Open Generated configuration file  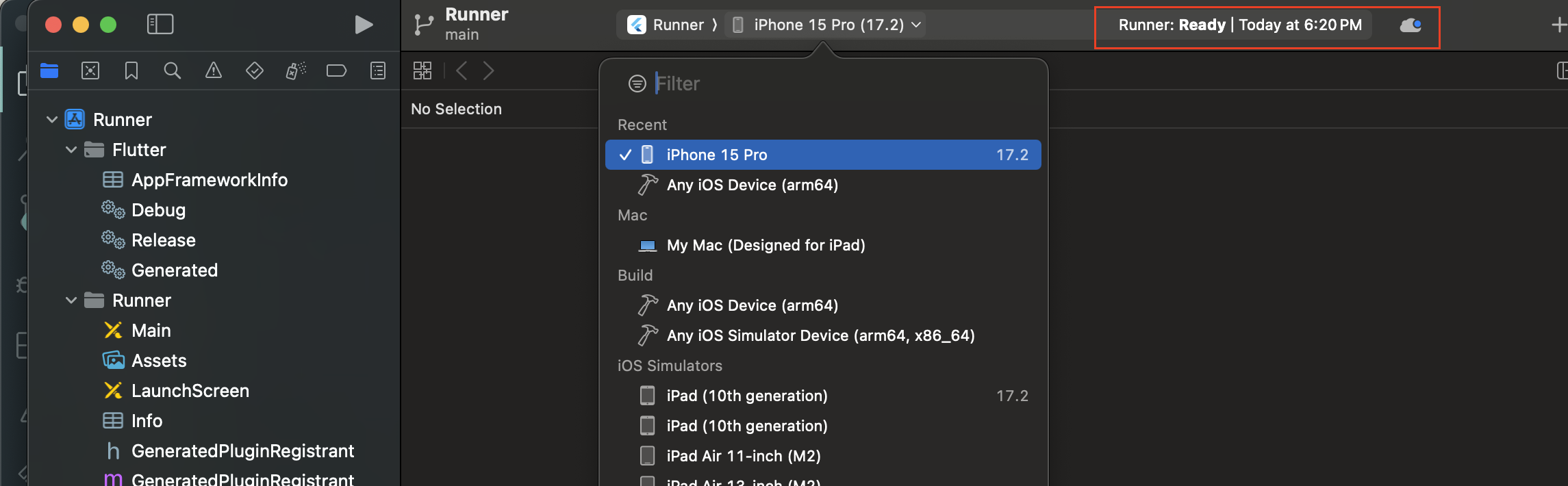pos(175,270)
